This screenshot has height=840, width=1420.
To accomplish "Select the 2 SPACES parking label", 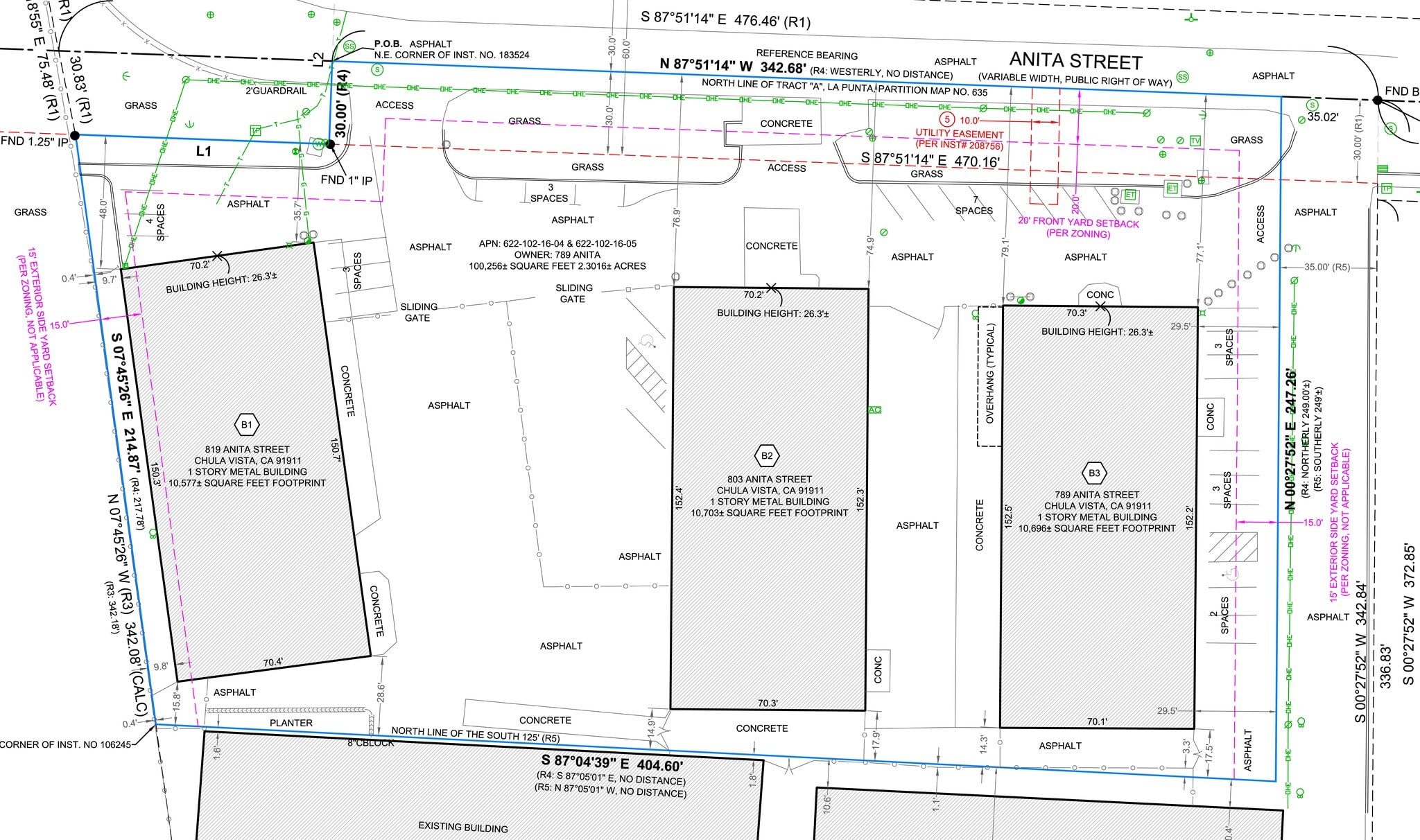I will coord(1220,615).
